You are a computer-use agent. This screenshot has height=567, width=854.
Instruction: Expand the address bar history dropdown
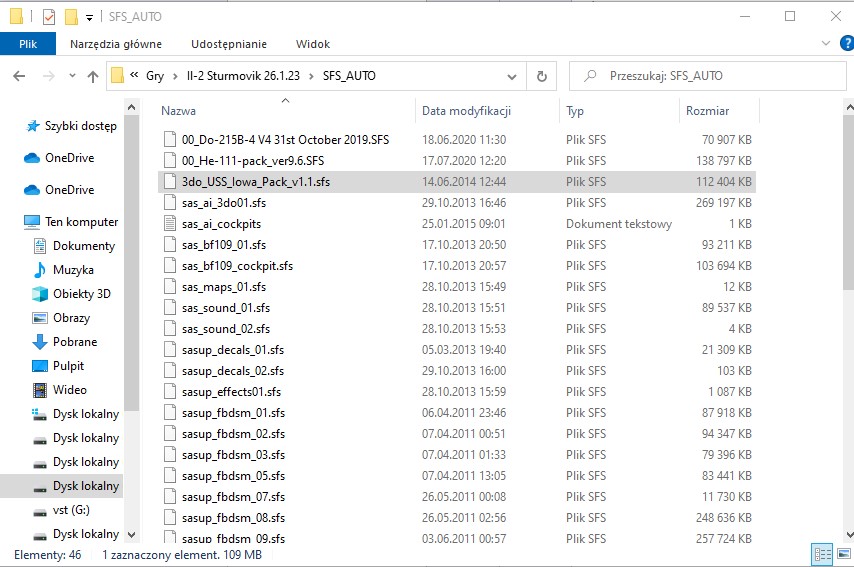(x=511, y=76)
